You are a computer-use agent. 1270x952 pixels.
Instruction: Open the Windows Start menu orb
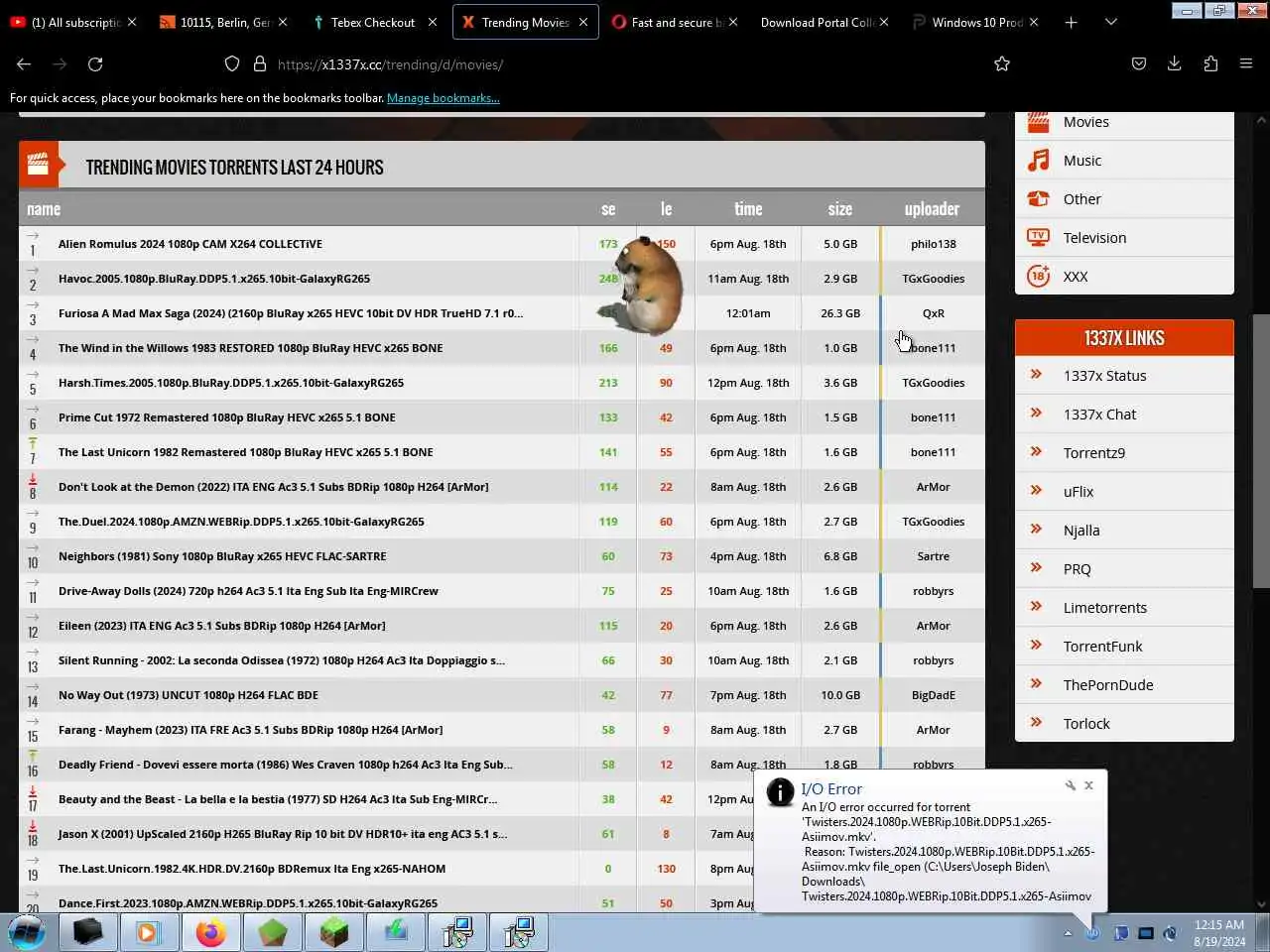pos(27,932)
